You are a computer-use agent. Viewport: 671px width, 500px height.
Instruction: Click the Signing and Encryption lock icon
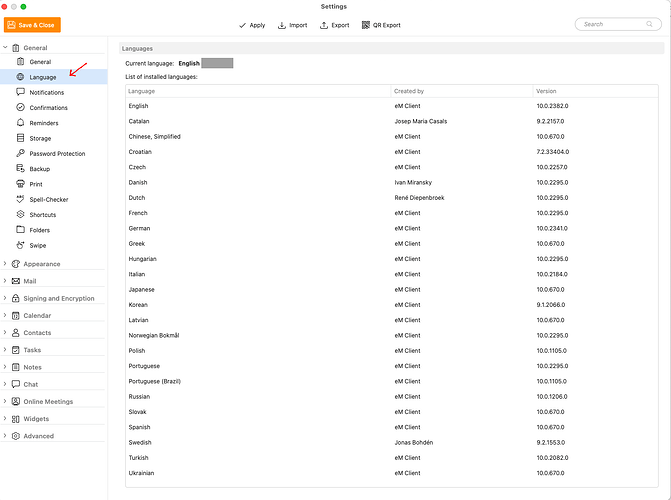point(16,298)
